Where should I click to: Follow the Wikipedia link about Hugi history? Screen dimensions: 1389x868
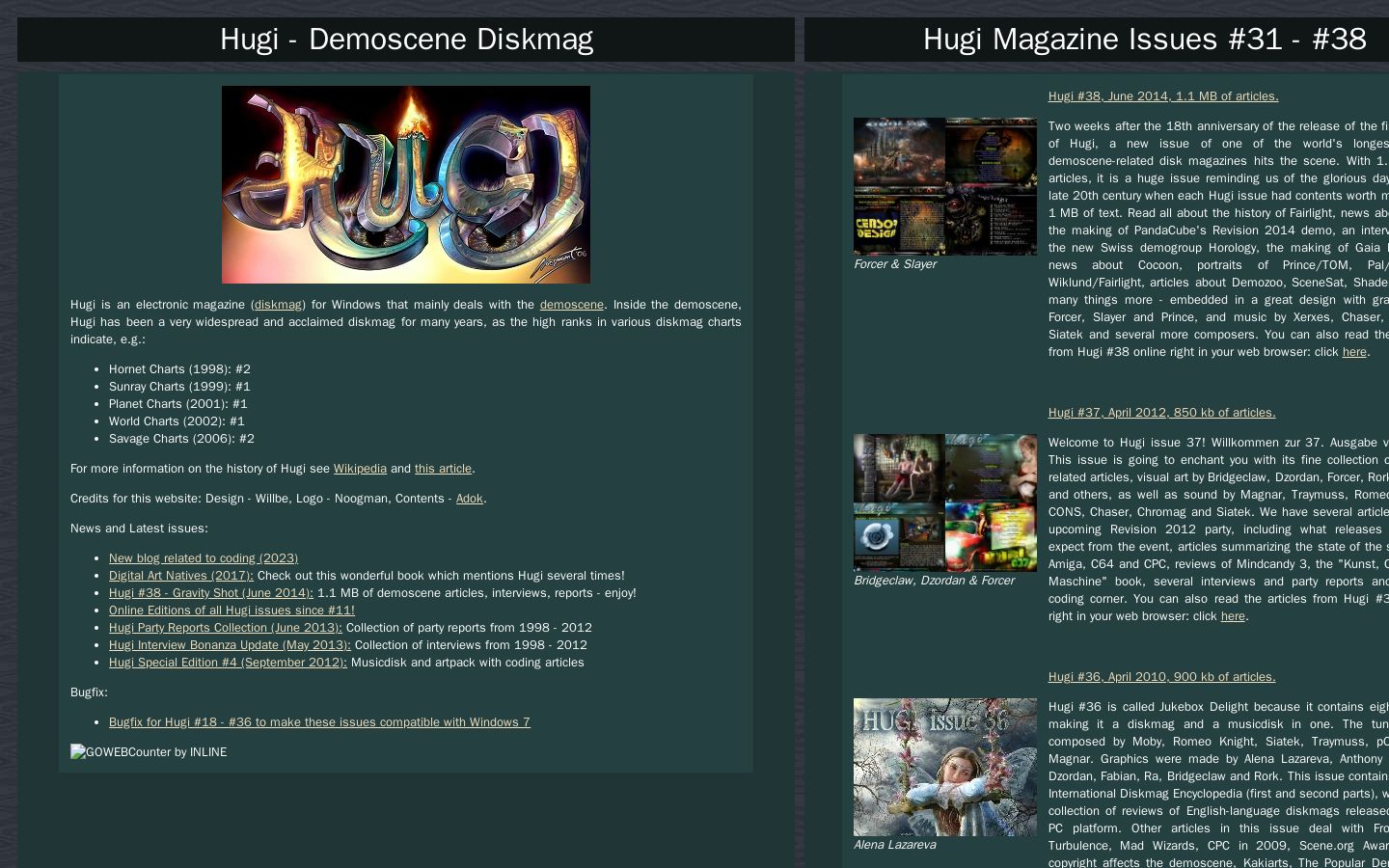[x=360, y=469]
